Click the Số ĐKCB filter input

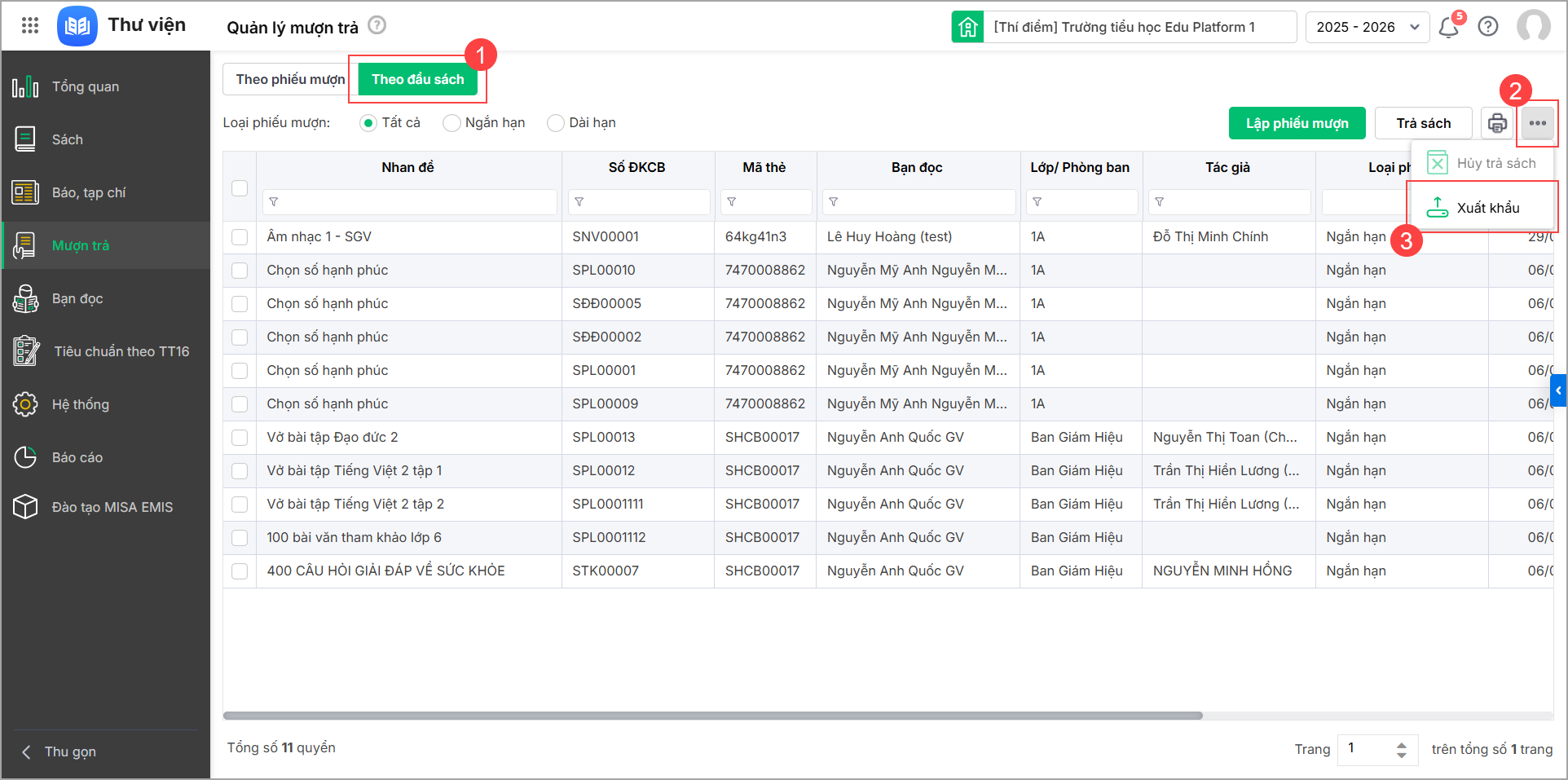638,202
